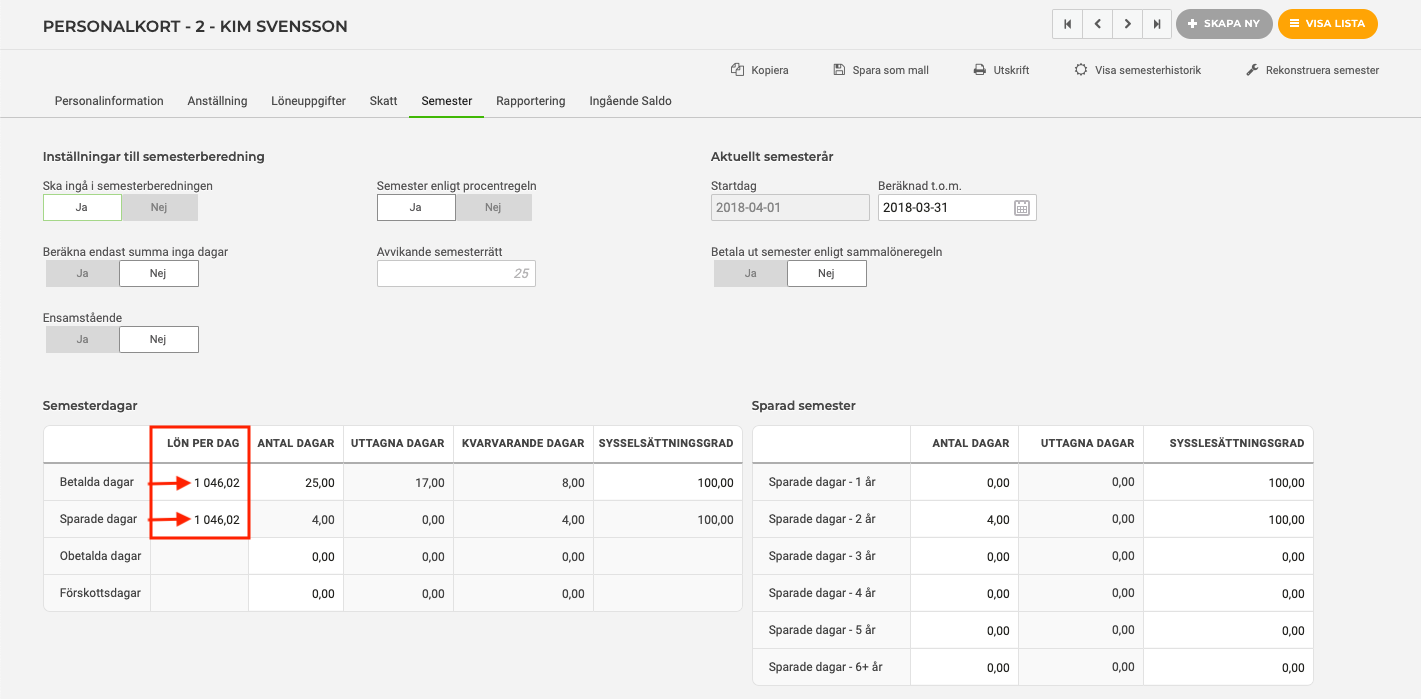Viewport: 1421px width, 699px height.
Task: Jump to last record arrow
Action: coord(1157,24)
